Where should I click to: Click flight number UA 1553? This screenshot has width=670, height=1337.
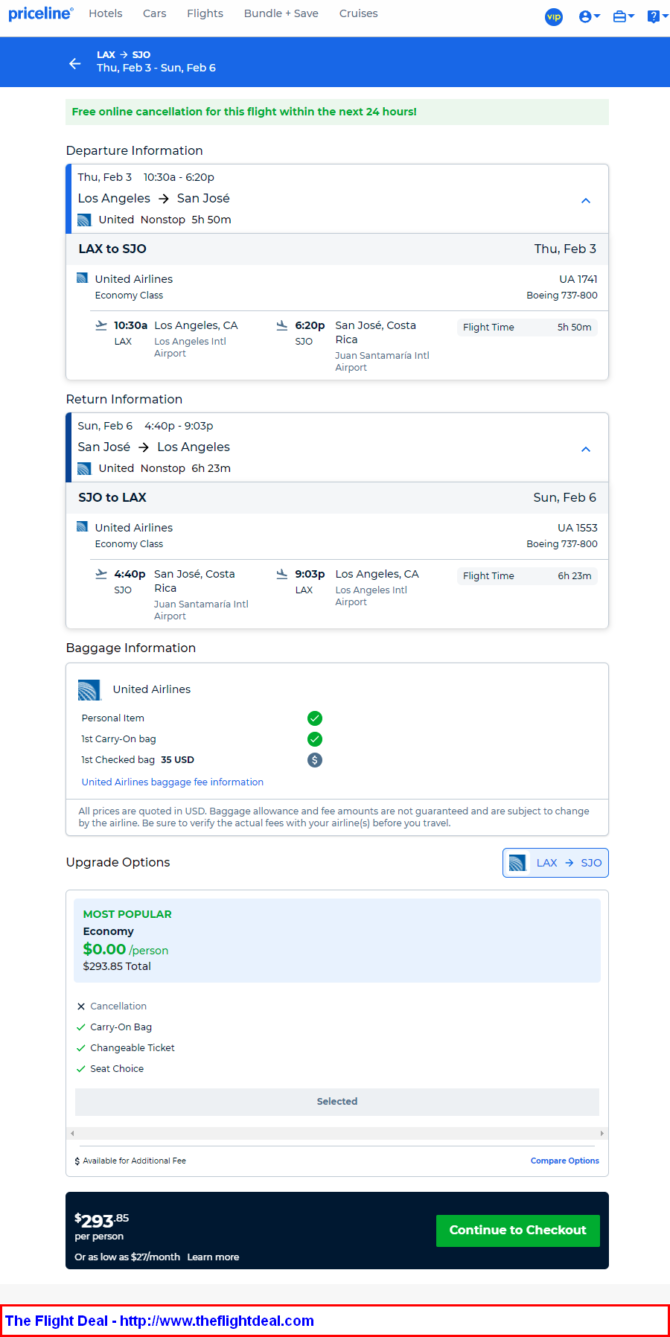[578, 527]
